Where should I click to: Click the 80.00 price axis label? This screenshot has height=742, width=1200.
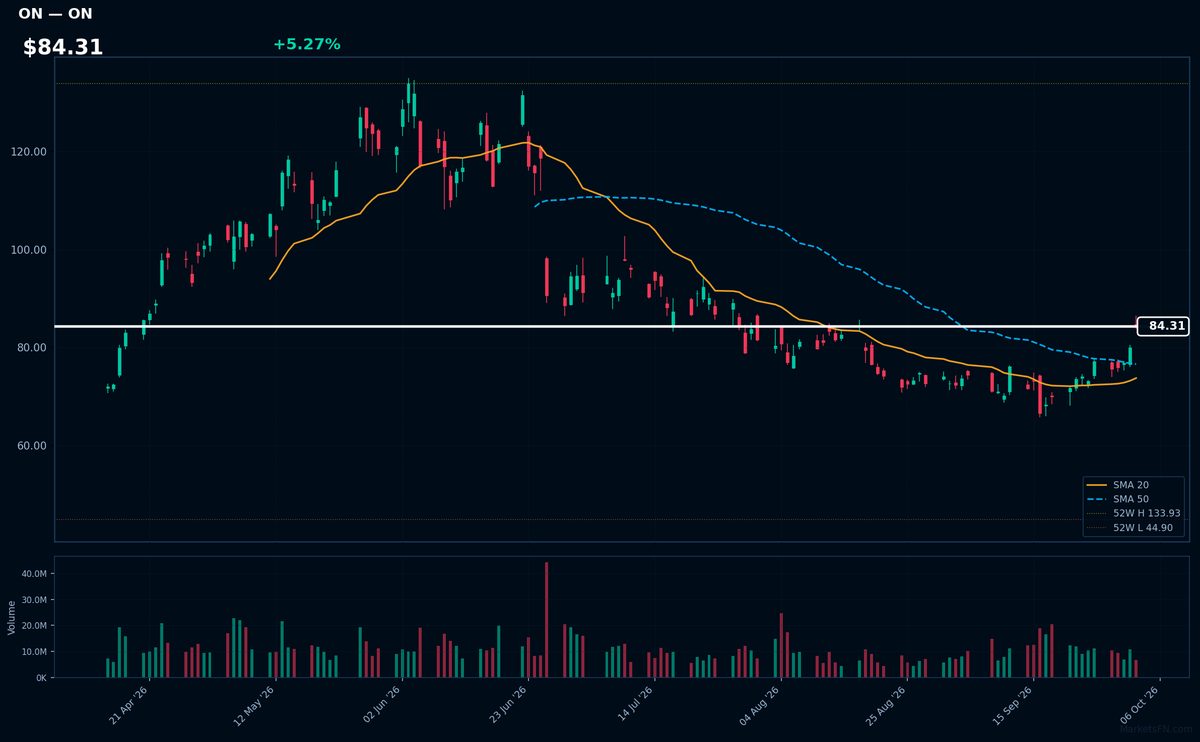click(32, 348)
